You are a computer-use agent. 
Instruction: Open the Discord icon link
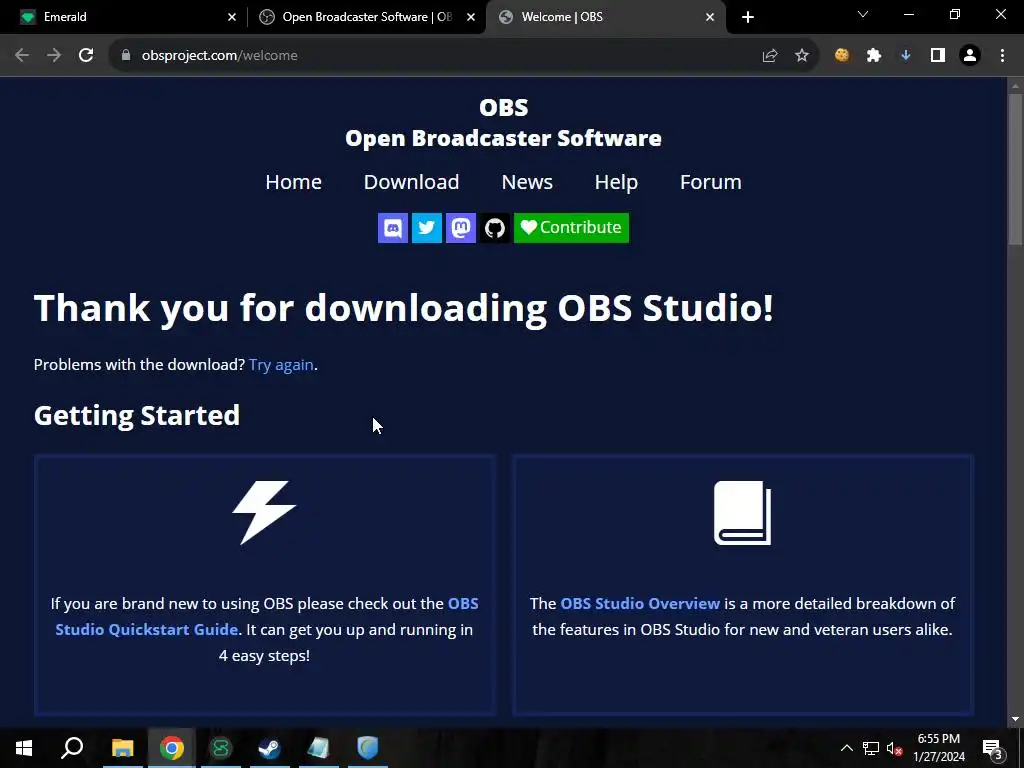pyautogui.click(x=392, y=228)
